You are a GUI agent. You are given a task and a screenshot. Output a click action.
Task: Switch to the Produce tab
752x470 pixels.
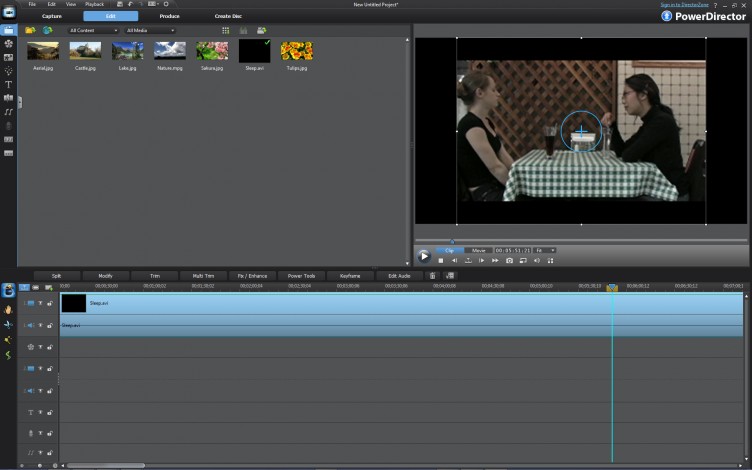pyautogui.click(x=169, y=16)
